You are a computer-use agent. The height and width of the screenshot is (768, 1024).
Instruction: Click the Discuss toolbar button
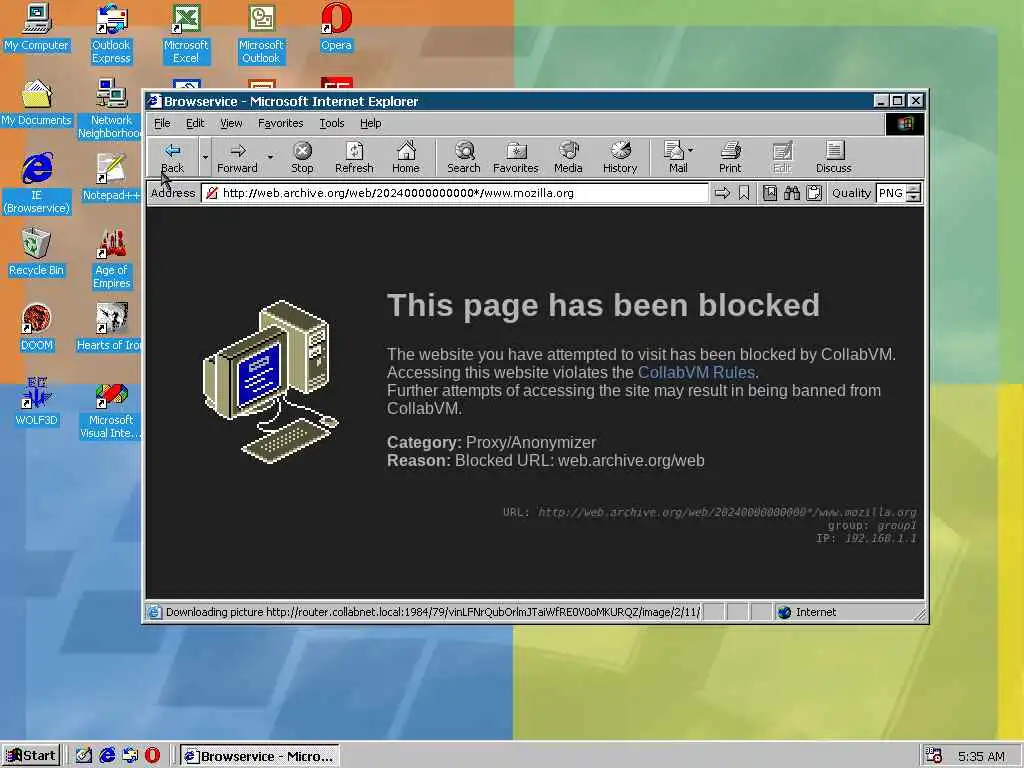834,157
